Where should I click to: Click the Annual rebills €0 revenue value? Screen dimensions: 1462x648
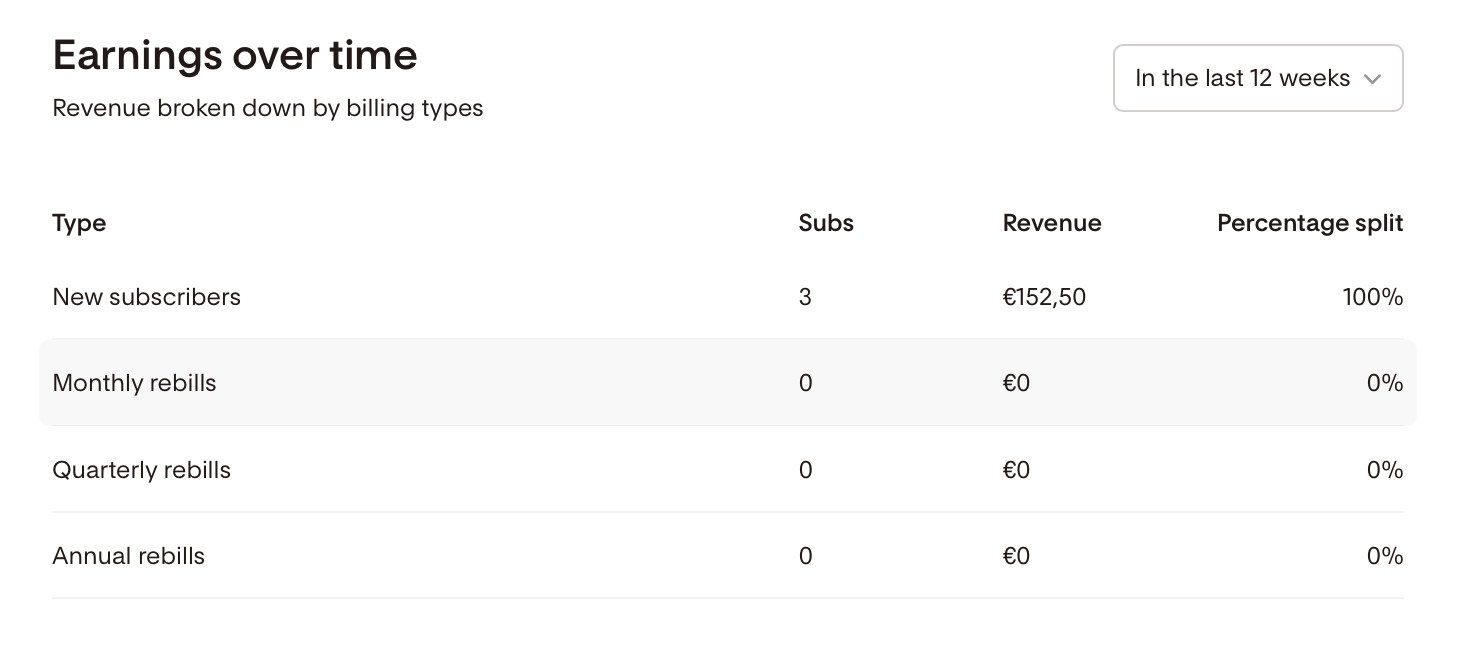tap(1016, 556)
